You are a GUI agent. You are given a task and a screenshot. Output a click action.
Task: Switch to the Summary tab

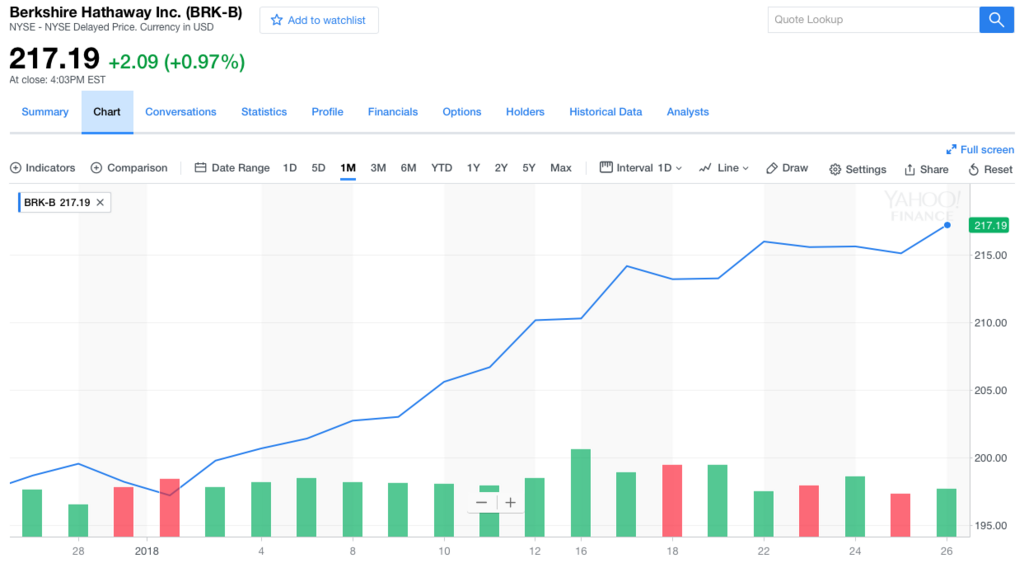click(x=45, y=112)
